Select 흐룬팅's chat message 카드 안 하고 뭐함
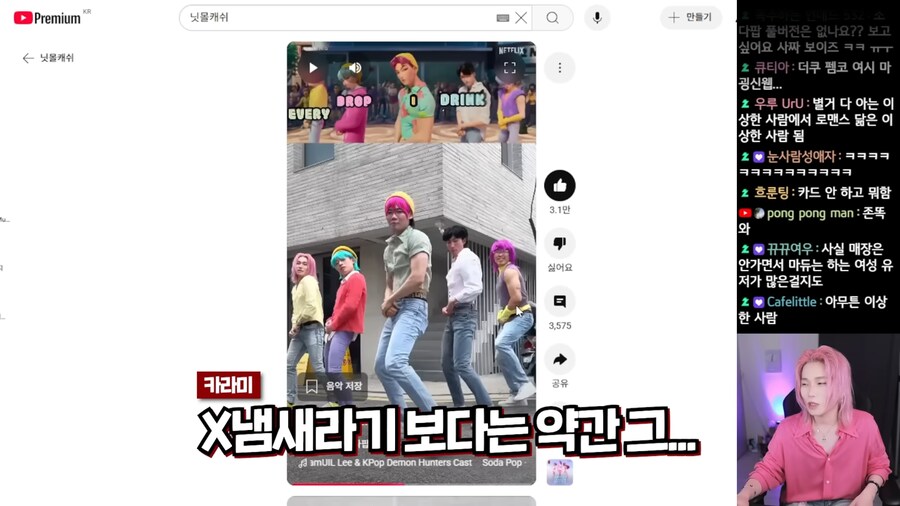Screen dimensions: 900x506 (815, 193)
